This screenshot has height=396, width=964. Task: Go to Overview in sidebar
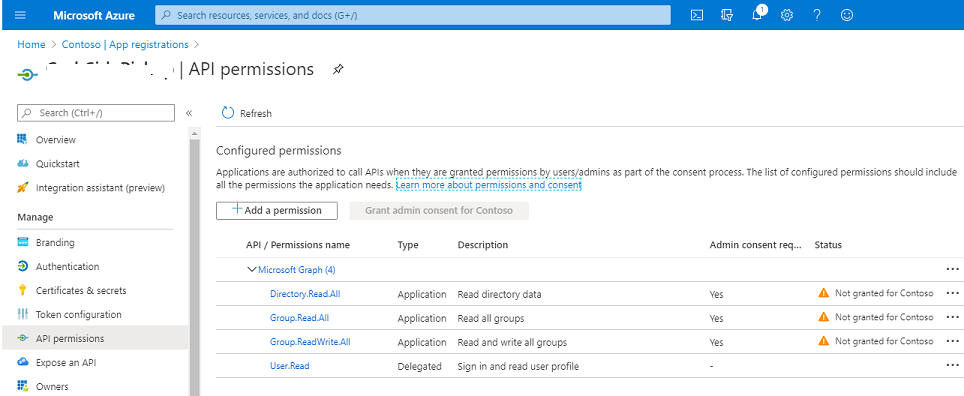pyautogui.click(x=56, y=140)
